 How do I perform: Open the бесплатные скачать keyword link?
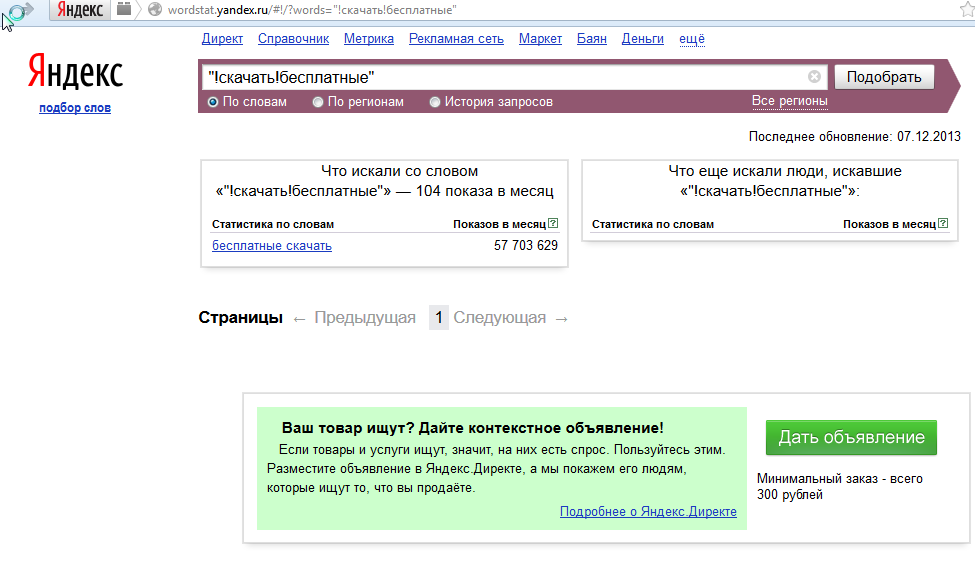(272, 246)
